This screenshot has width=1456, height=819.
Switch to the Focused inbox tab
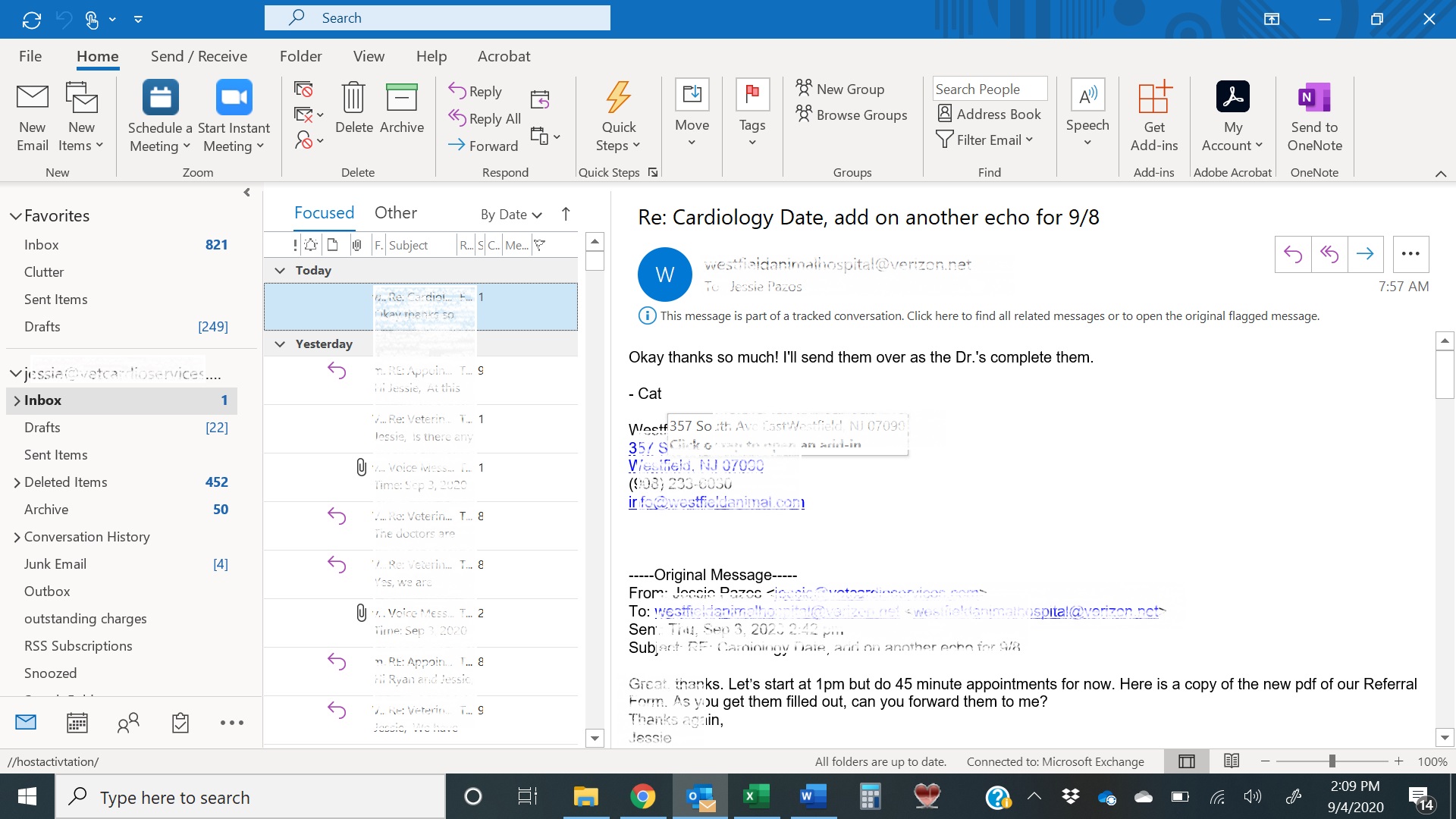[323, 212]
